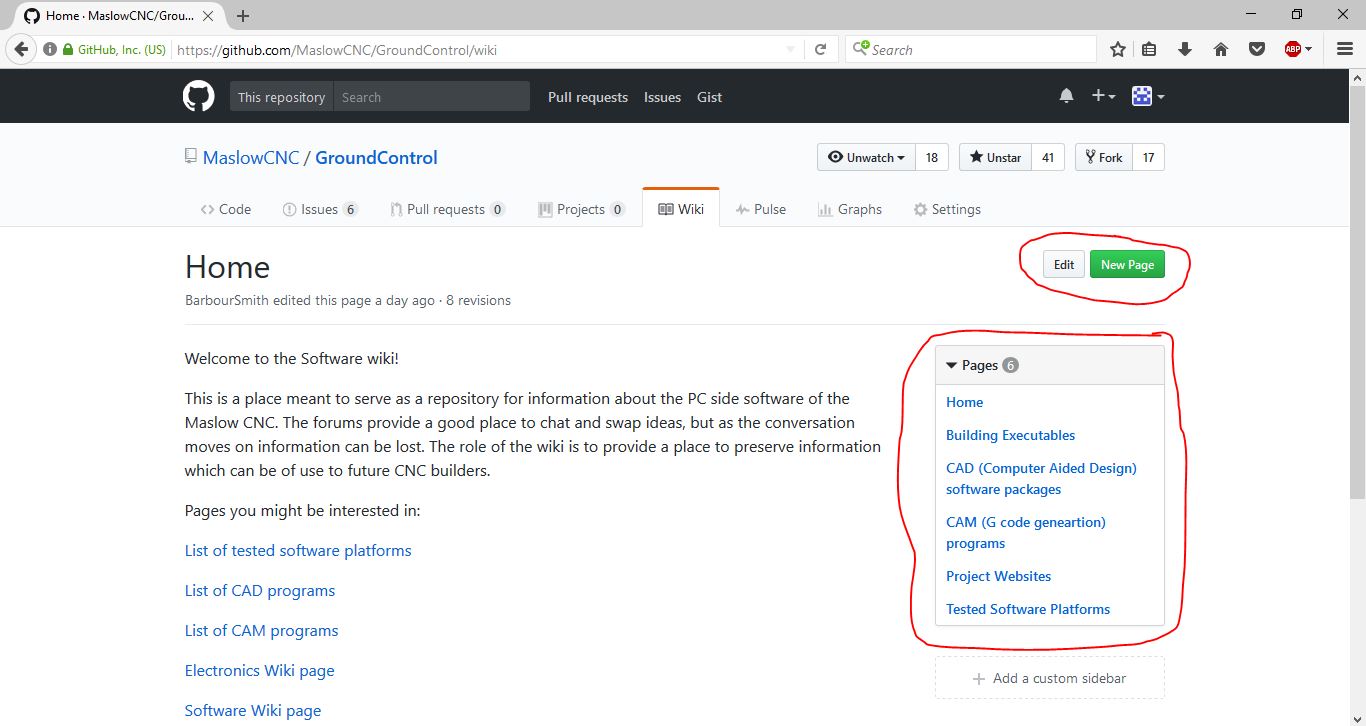Open Gist in top nav
The image size is (1366, 726).
[x=709, y=97]
